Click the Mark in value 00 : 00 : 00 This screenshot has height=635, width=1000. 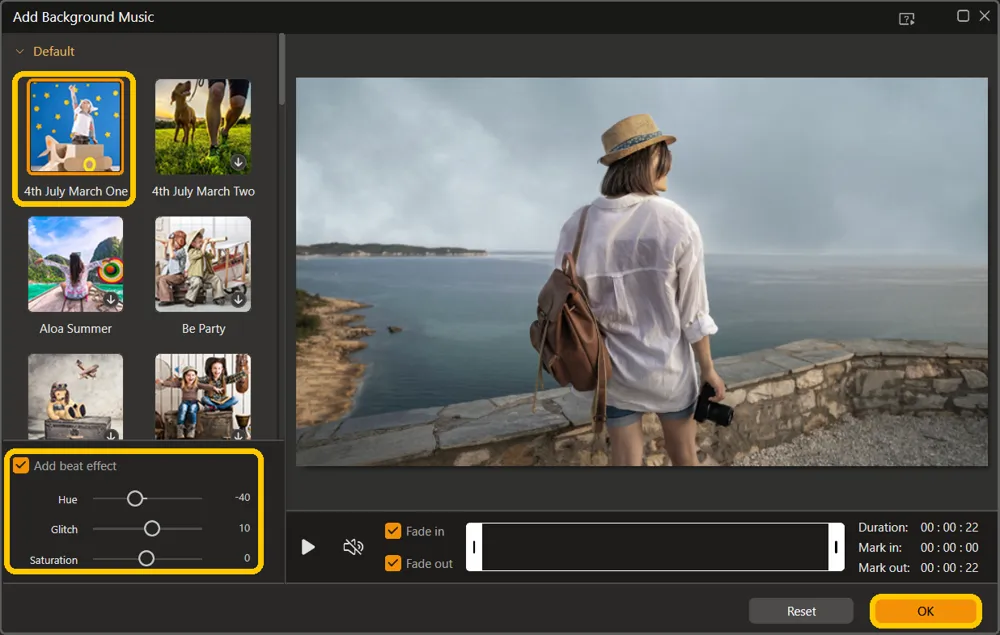point(949,548)
